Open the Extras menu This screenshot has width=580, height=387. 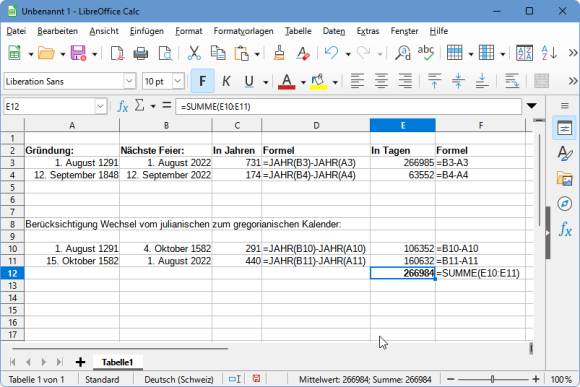pos(368,31)
